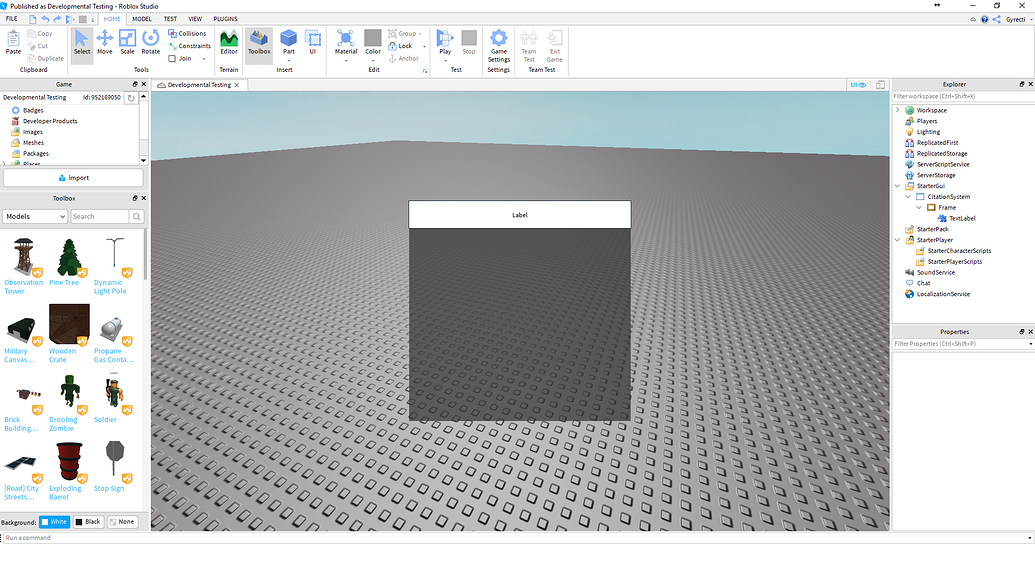
Task: Switch to the TEST ribbon tab
Action: tap(170, 19)
